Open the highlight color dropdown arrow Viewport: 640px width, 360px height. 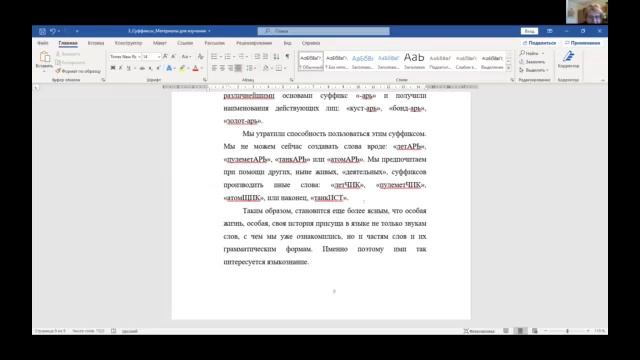pyautogui.click(x=188, y=68)
